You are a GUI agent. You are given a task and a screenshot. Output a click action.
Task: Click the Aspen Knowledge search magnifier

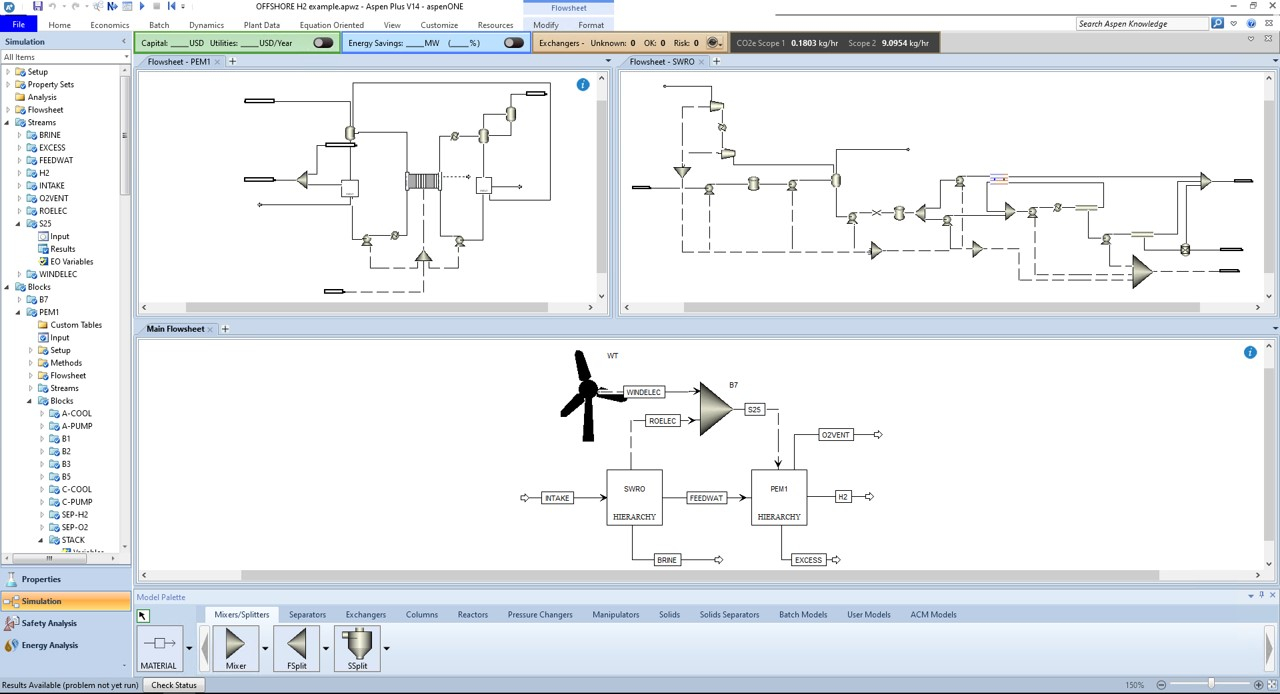pyautogui.click(x=1217, y=24)
